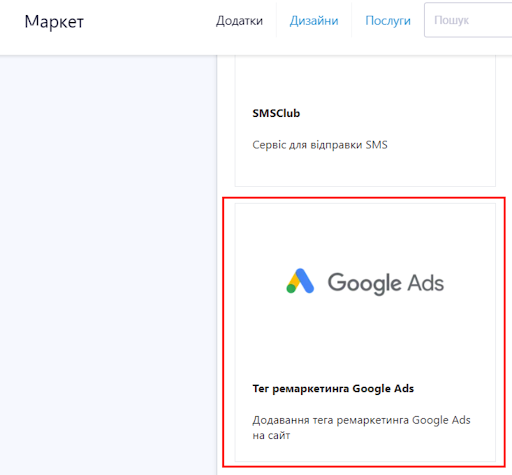Click the Google Ads logo image
This screenshot has height=475, width=512.
click(x=365, y=282)
